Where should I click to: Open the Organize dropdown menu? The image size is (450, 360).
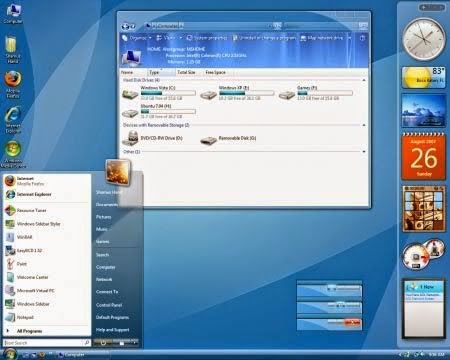(x=137, y=38)
